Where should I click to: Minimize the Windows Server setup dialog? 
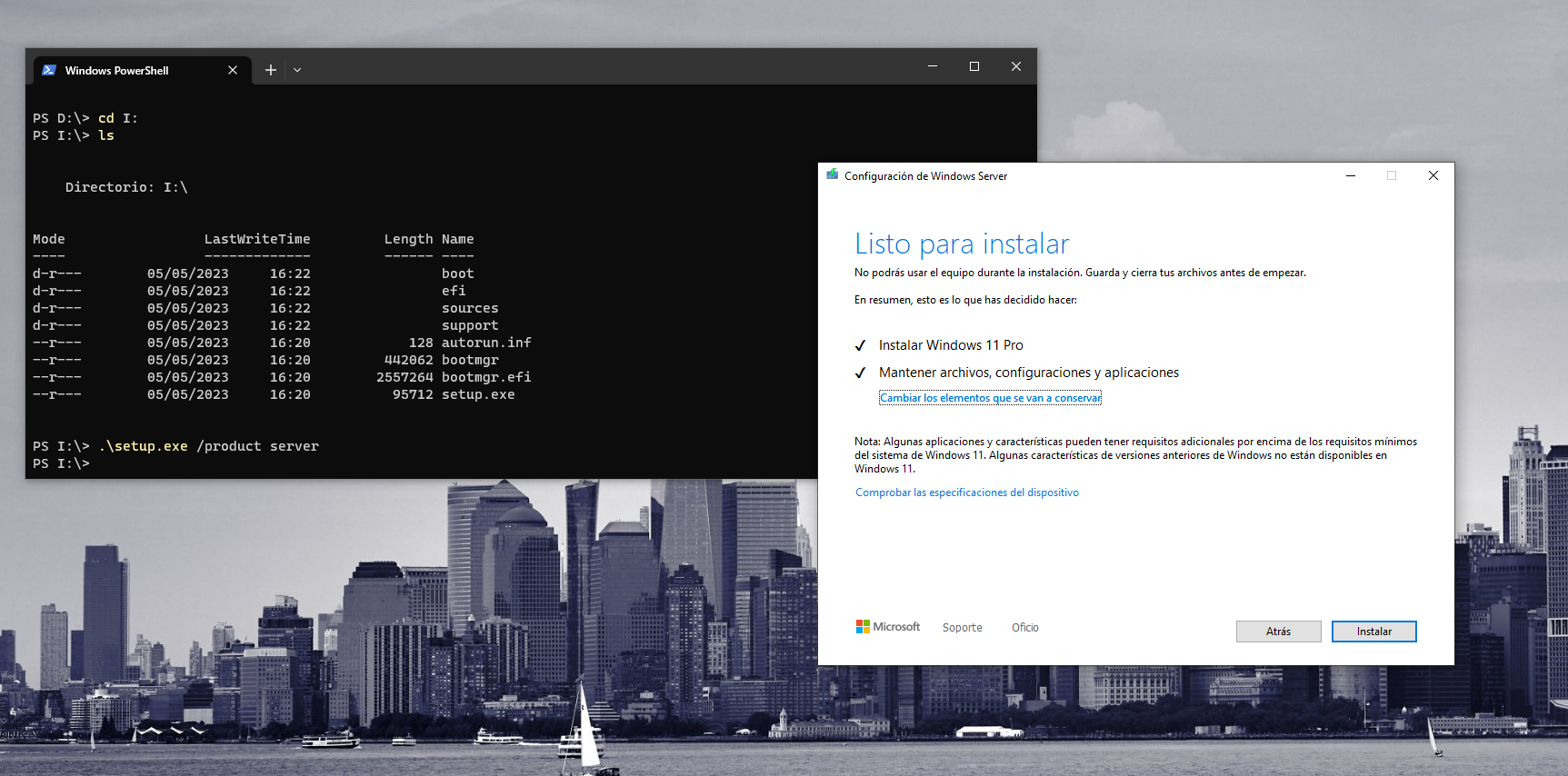coord(1351,175)
